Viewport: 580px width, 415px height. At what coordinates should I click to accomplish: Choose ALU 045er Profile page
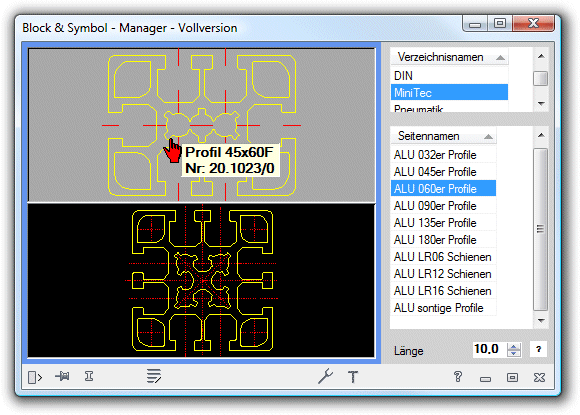[443, 172]
